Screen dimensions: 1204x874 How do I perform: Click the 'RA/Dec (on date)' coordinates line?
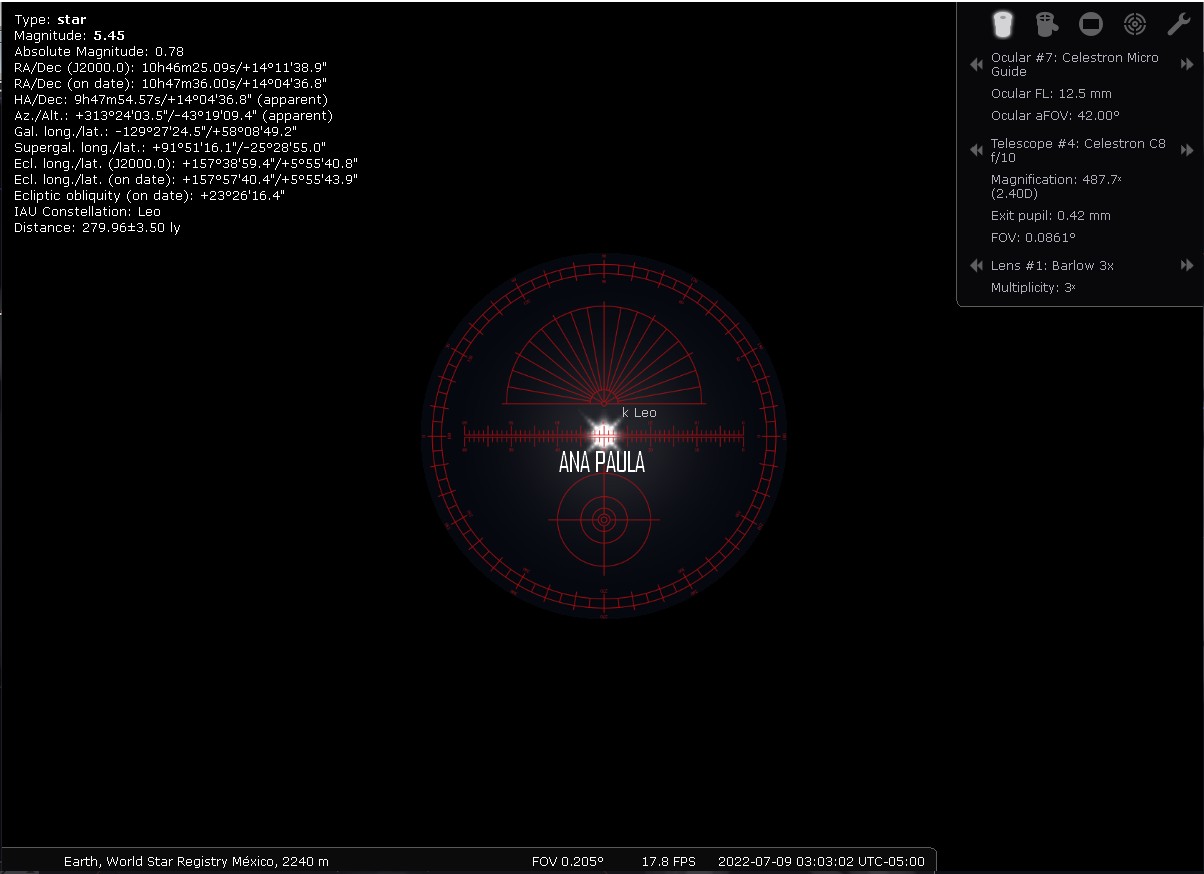point(171,84)
